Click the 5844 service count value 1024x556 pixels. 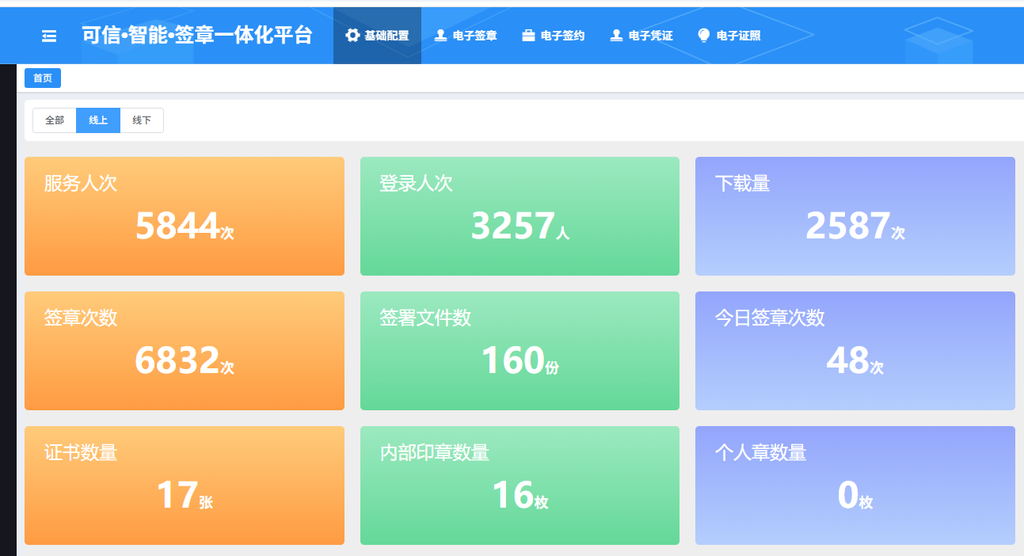tap(177, 226)
